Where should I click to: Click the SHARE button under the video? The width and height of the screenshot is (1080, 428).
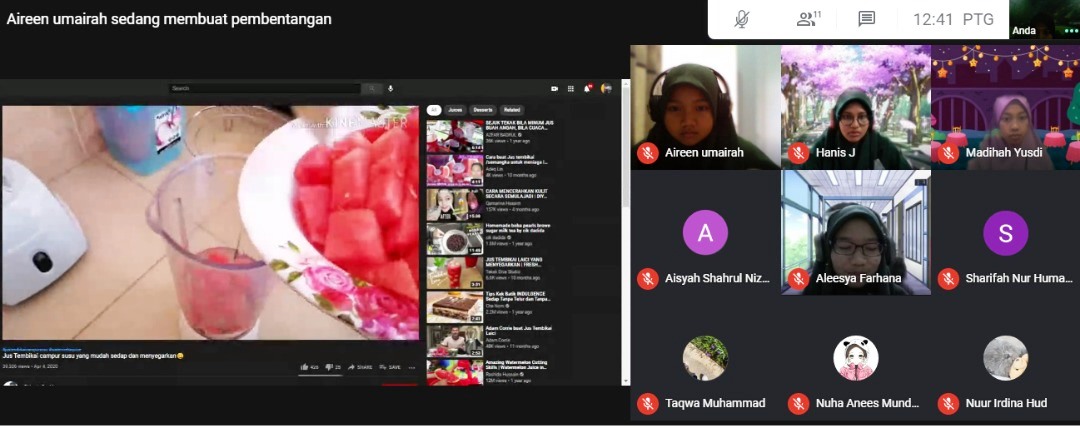click(360, 367)
